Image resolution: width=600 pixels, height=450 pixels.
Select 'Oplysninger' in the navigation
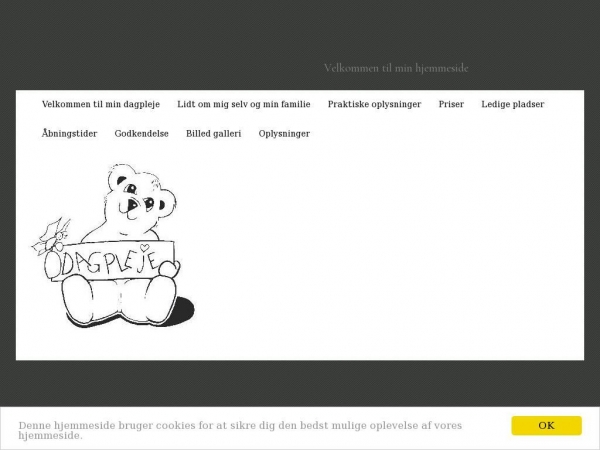pos(284,133)
